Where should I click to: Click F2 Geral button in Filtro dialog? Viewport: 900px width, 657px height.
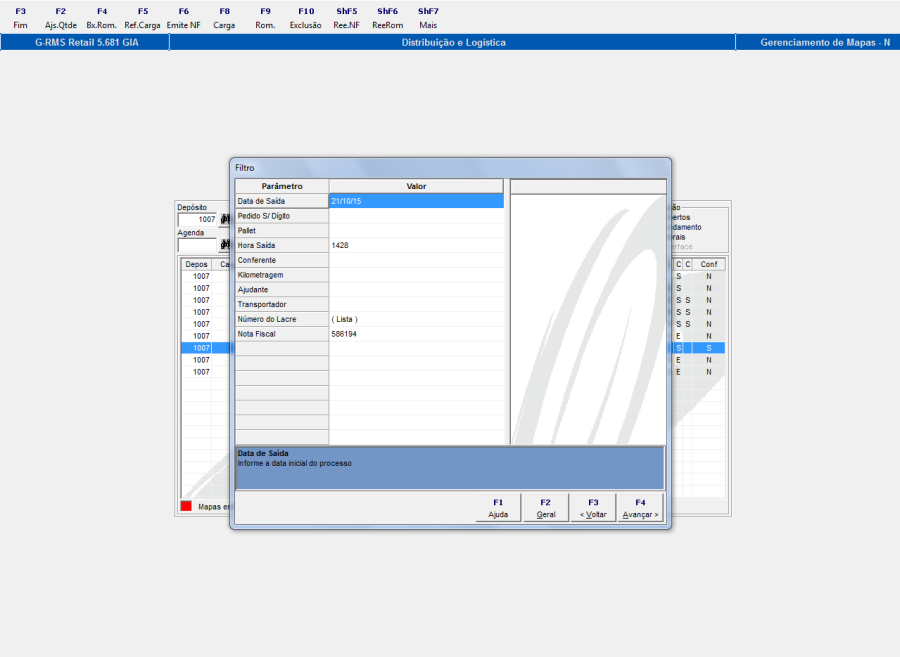click(546, 508)
